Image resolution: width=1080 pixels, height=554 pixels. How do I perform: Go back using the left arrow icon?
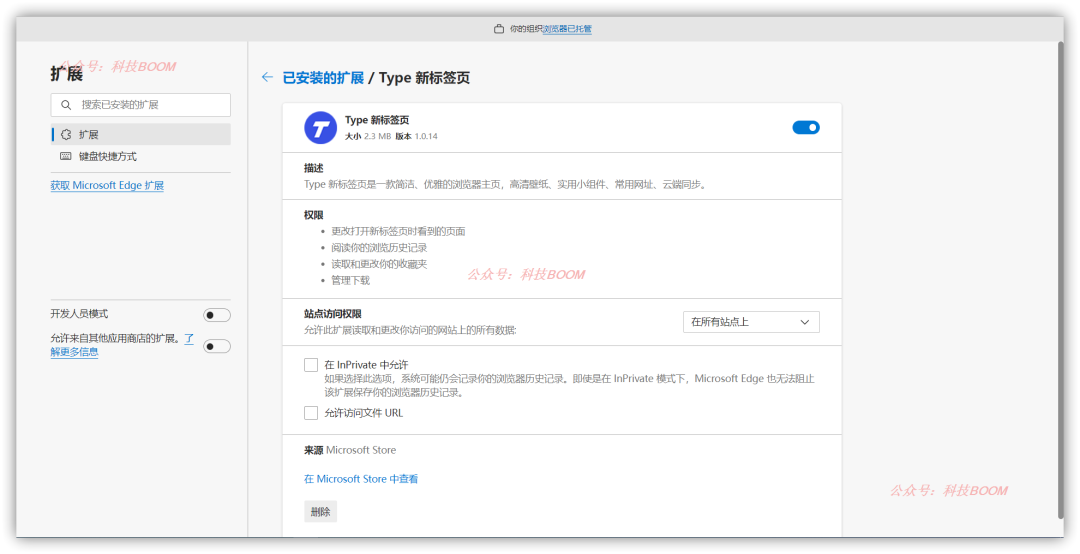pyautogui.click(x=267, y=77)
